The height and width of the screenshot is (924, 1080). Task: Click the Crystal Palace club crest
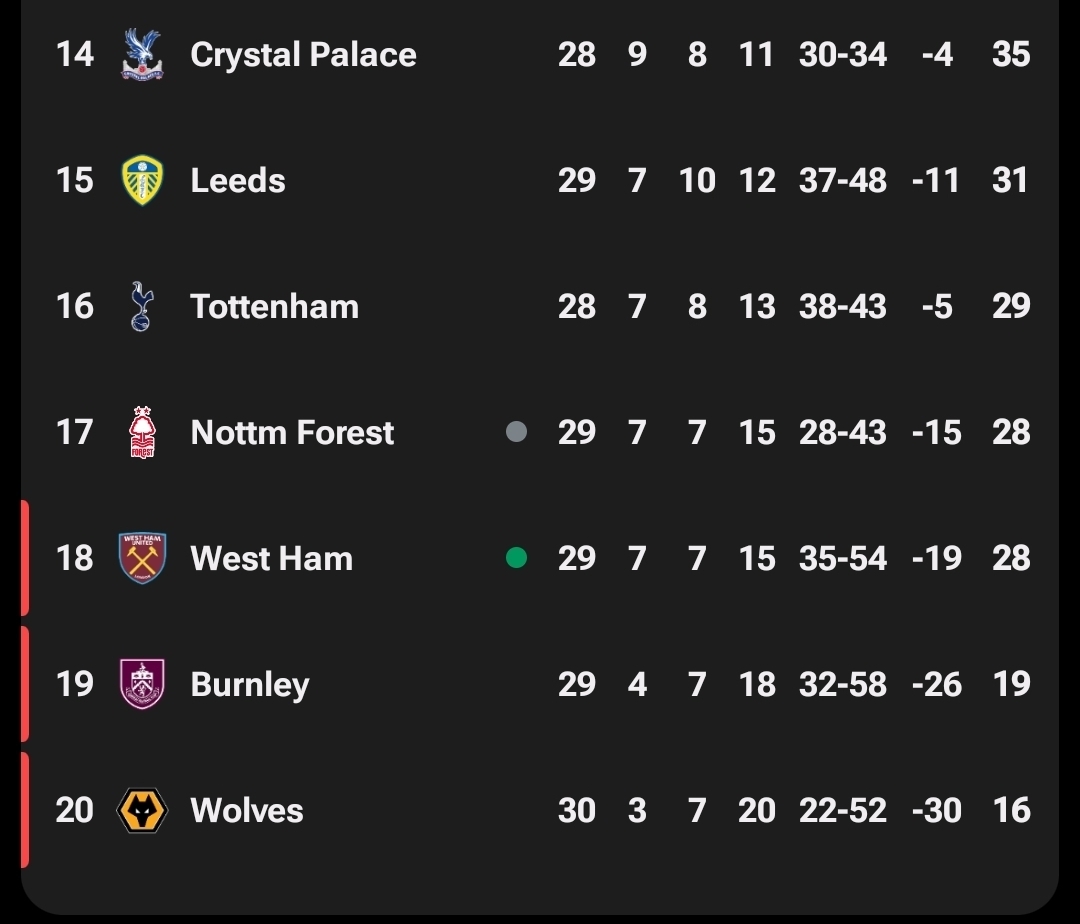142,54
